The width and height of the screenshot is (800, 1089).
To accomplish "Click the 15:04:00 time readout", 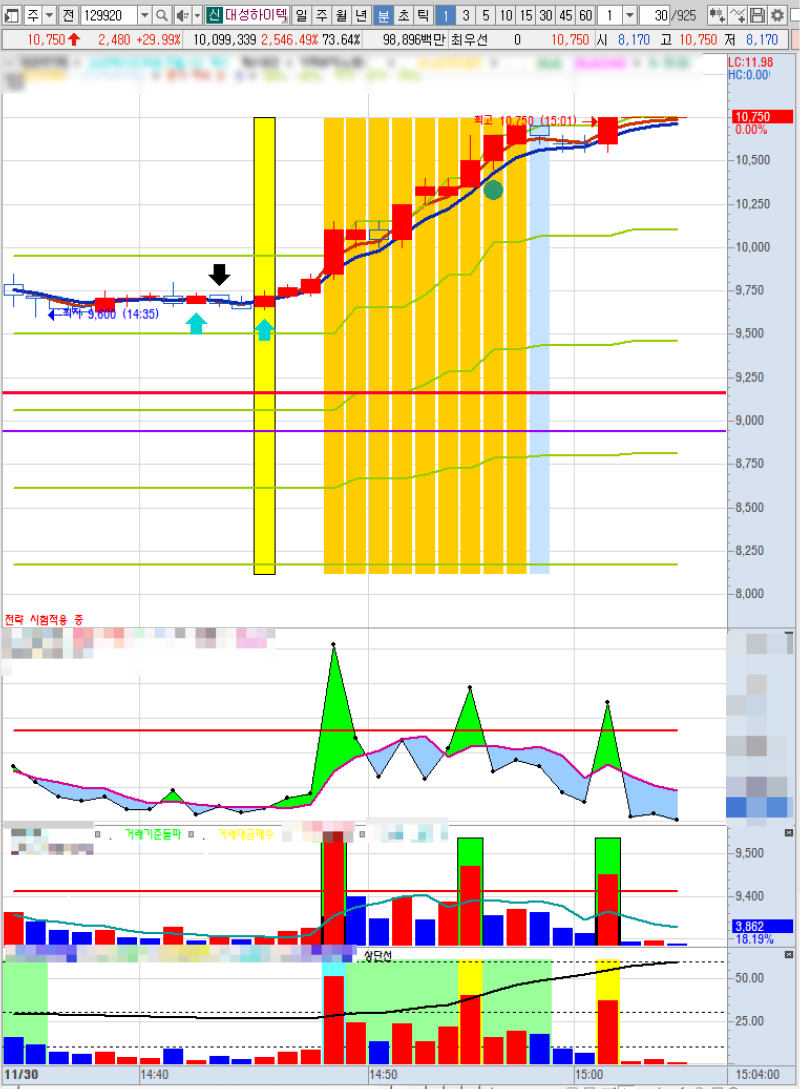I will [x=758, y=1074].
